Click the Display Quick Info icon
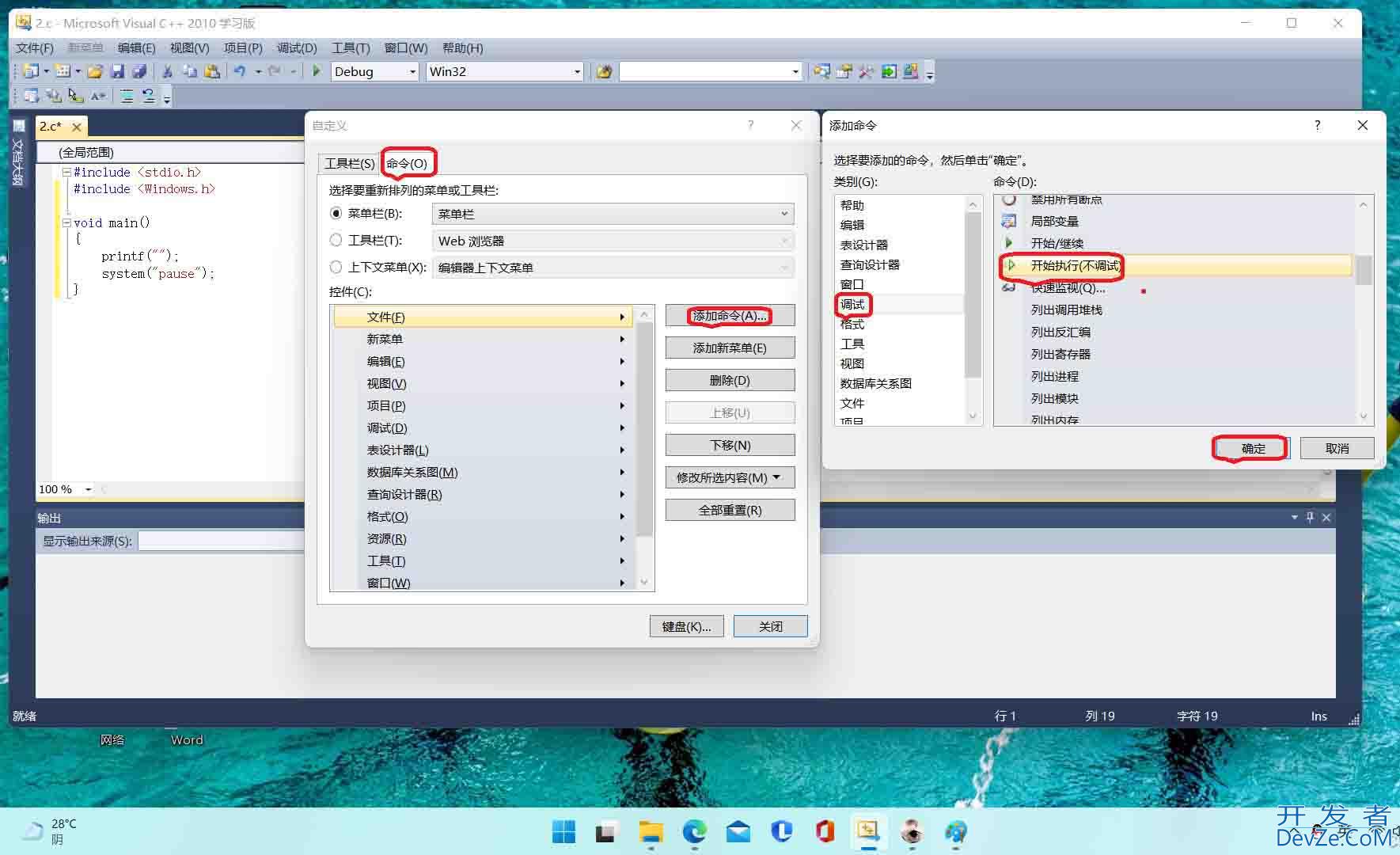Screen dimensions: 1400x855 click(75, 96)
